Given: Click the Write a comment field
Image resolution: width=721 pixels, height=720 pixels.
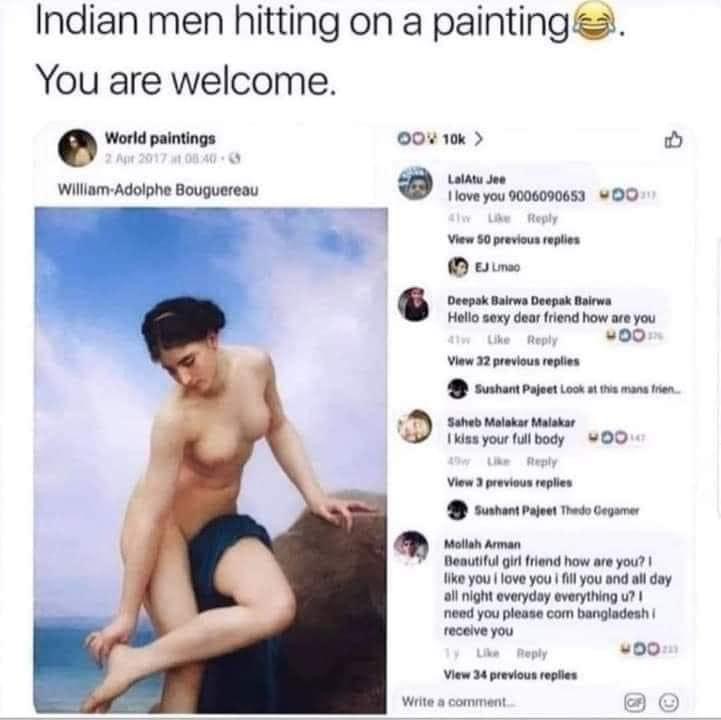Looking at the screenshot, I should 508,702.
